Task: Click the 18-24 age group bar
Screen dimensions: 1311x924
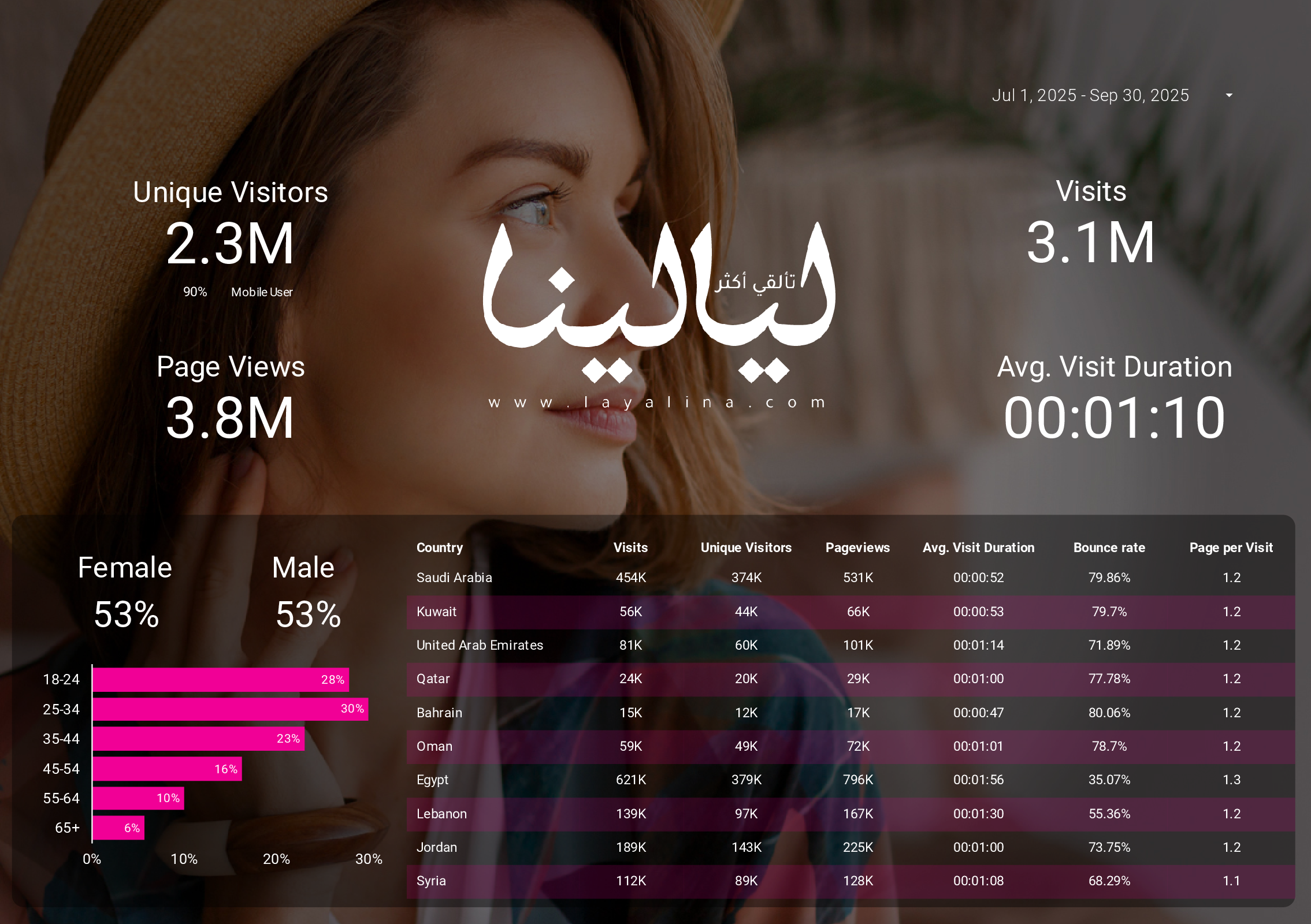Action: tap(220, 680)
